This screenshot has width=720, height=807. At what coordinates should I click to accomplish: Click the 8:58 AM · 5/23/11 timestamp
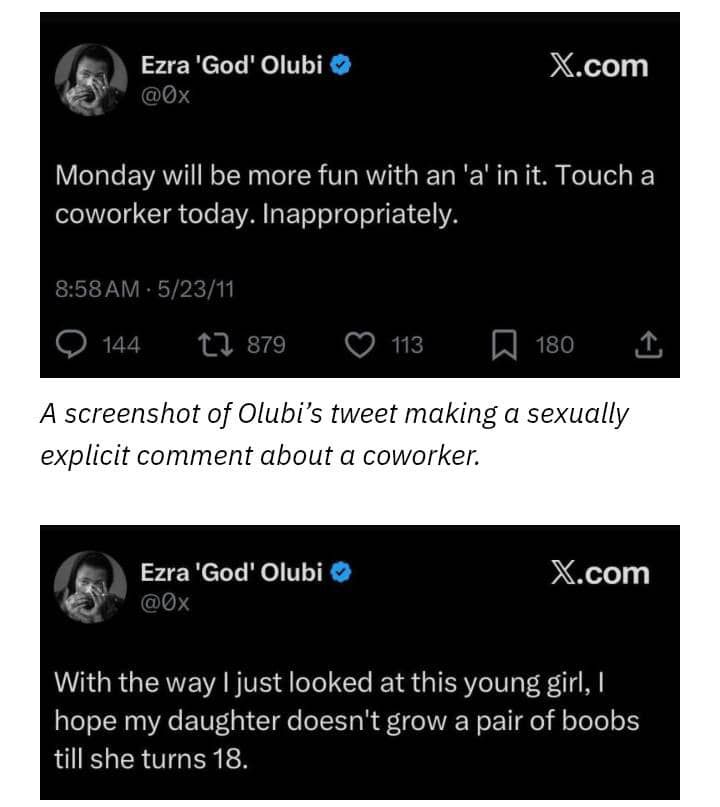point(144,291)
